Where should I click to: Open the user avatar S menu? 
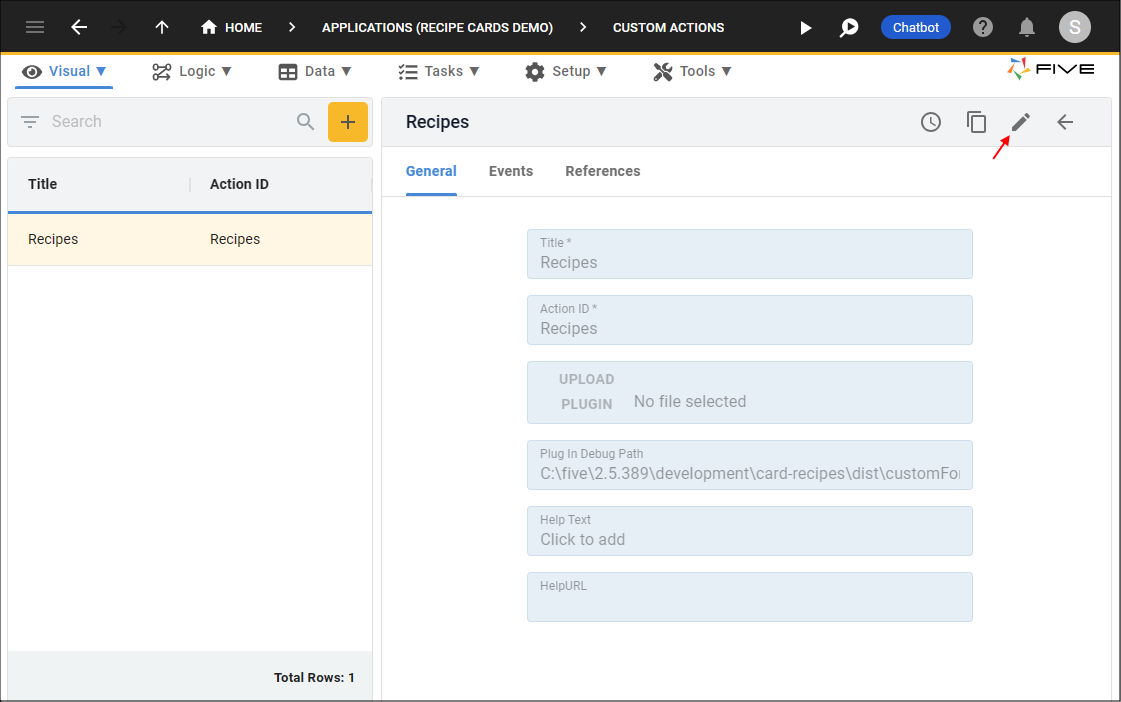(1075, 27)
